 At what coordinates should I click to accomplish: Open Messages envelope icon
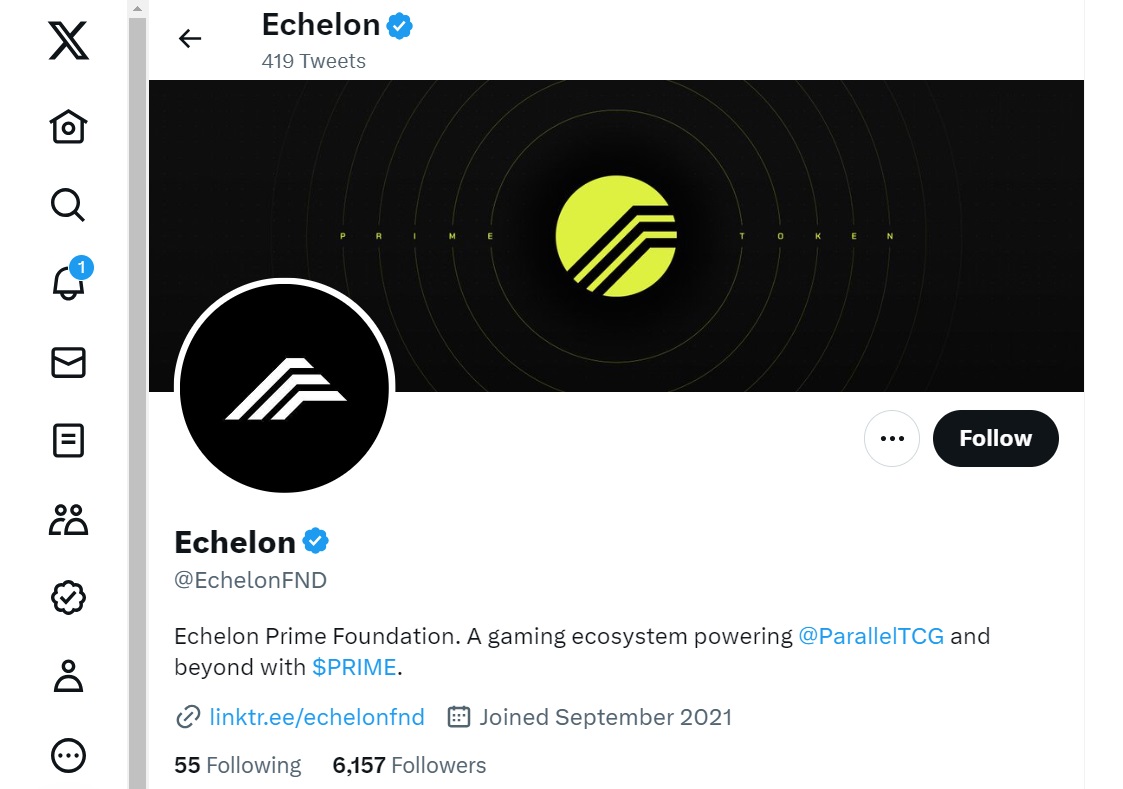pyautogui.click(x=69, y=362)
